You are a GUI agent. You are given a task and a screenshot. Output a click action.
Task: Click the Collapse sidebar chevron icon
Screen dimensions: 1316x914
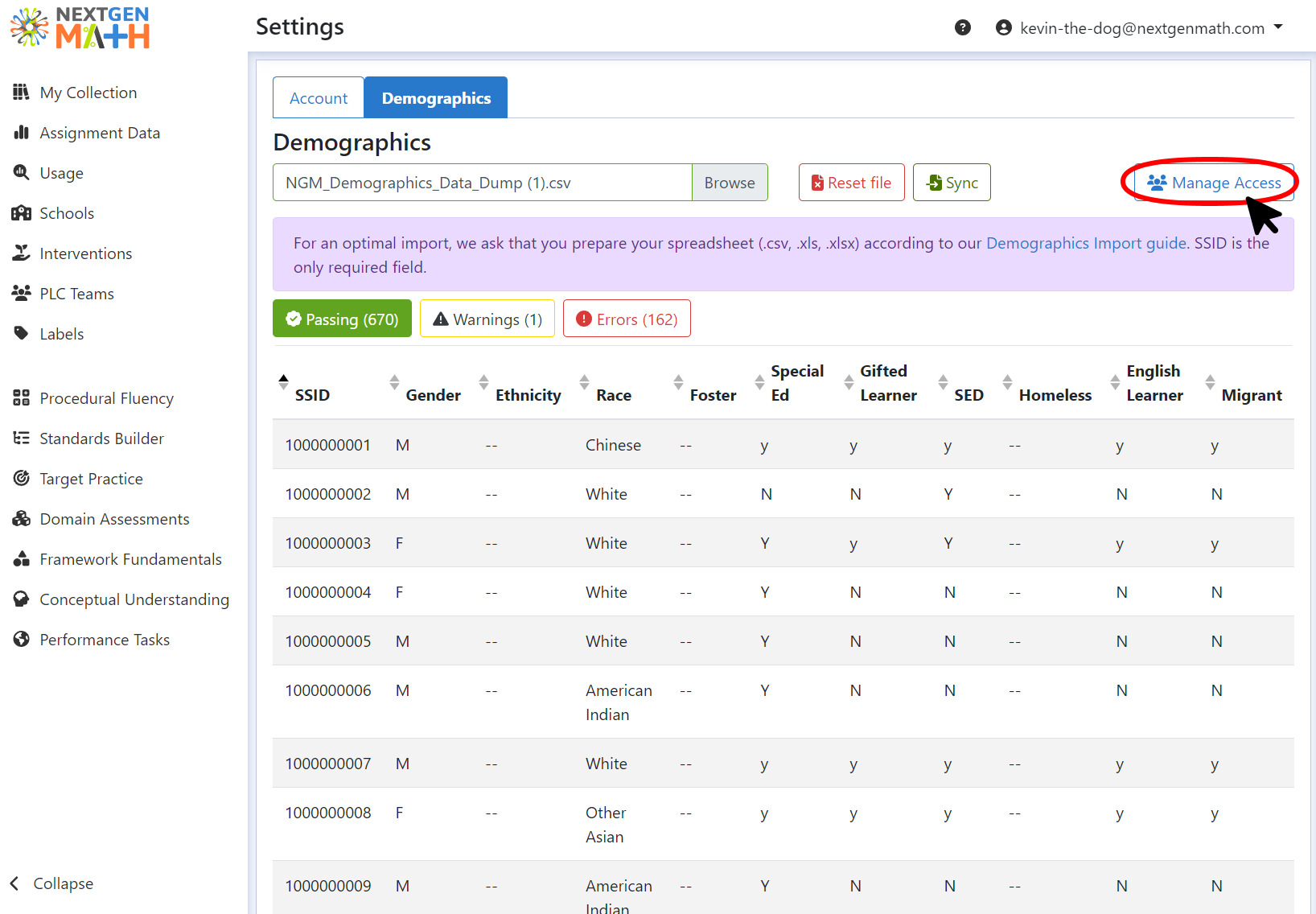(14, 883)
